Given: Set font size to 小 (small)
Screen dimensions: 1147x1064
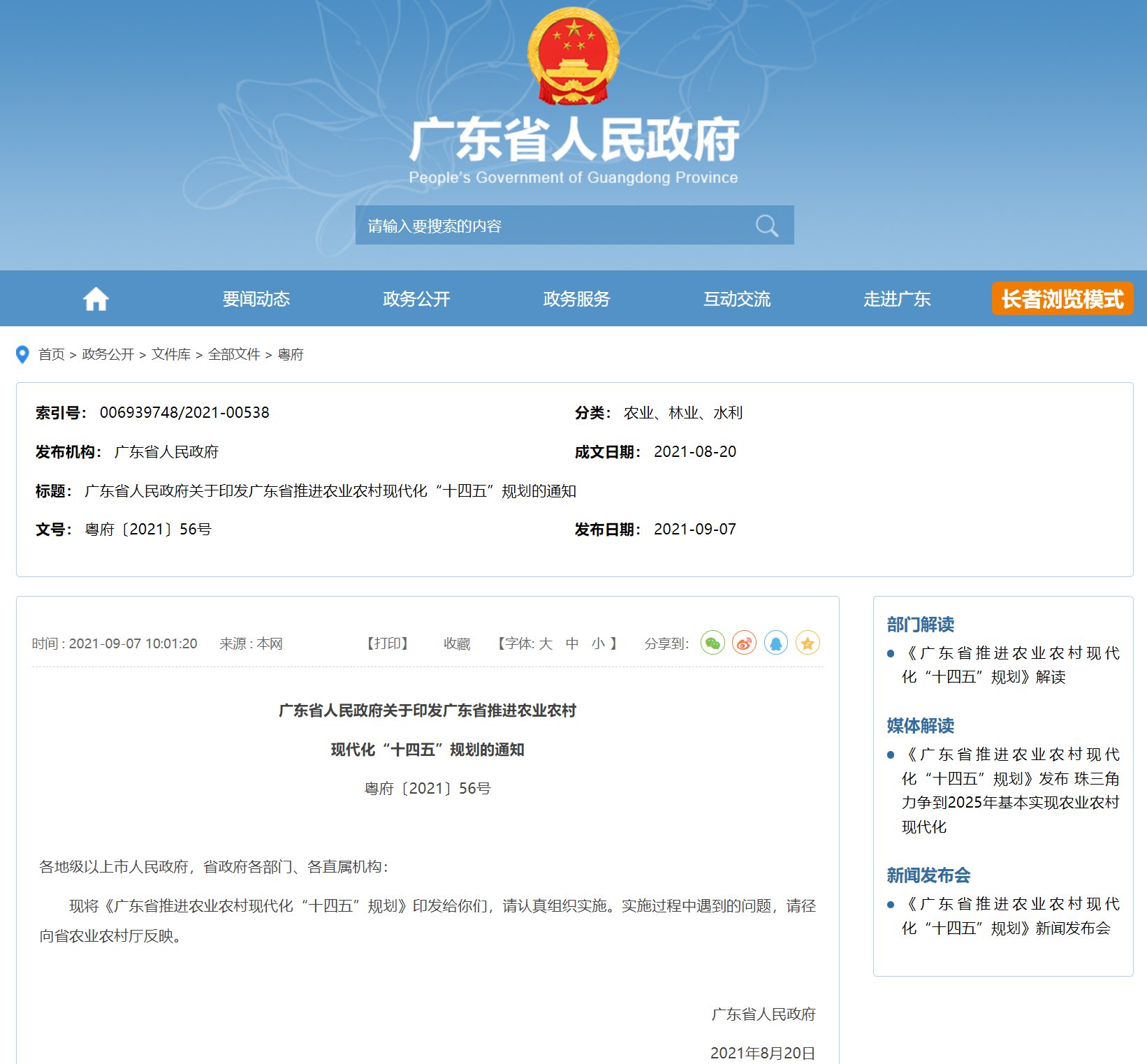Looking at the screenshot, I should [598, 643].
